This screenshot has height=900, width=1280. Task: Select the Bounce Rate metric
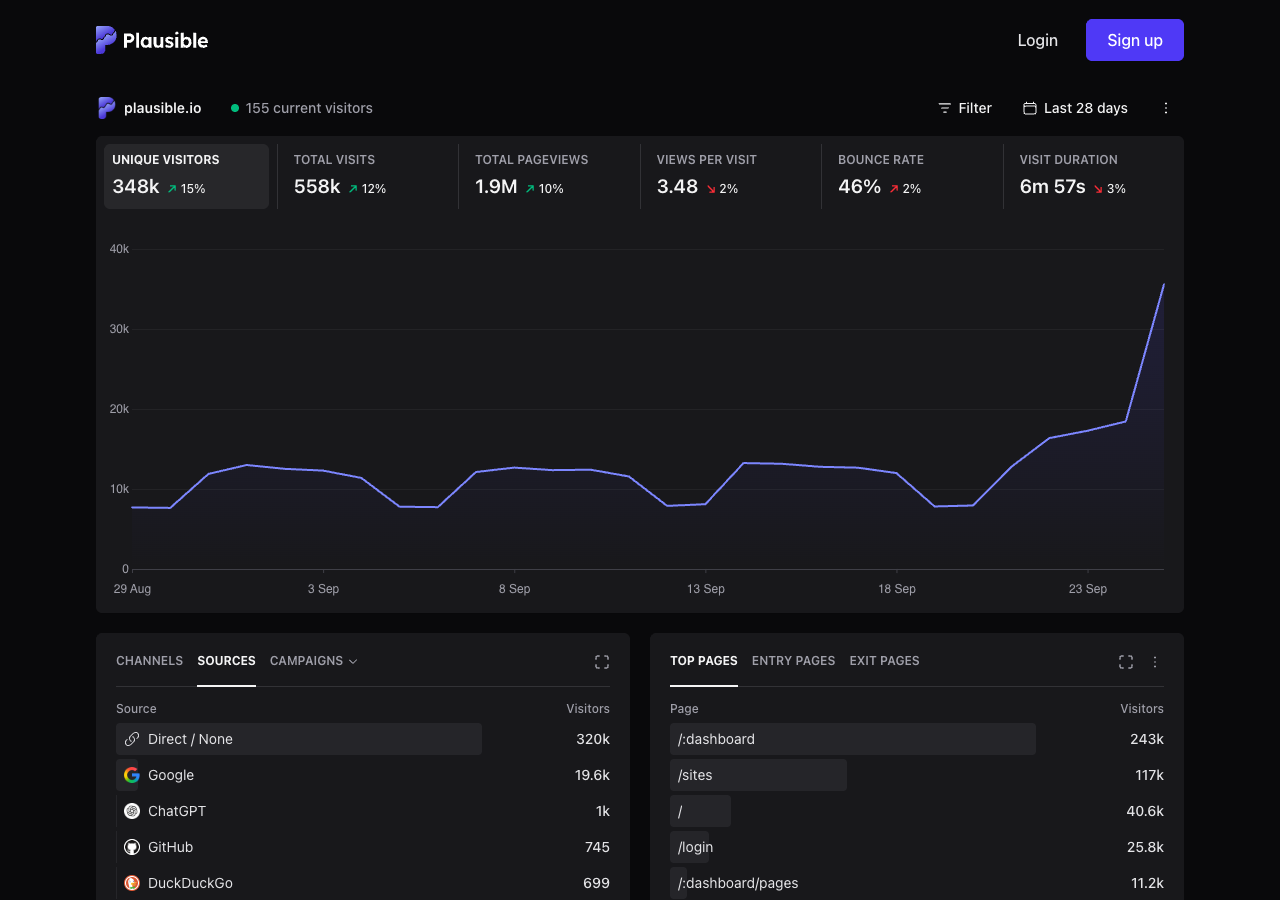[912, 176]
